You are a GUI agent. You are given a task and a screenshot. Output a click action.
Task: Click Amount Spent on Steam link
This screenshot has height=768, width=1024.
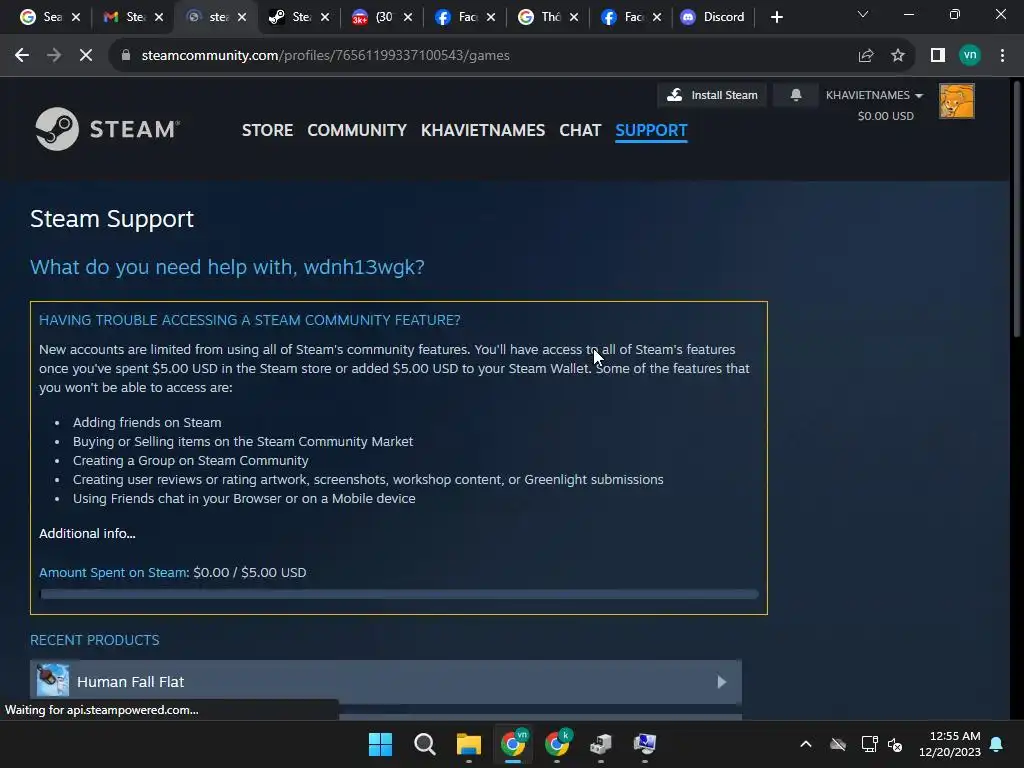pyautogui.click(x=114, y=573)
